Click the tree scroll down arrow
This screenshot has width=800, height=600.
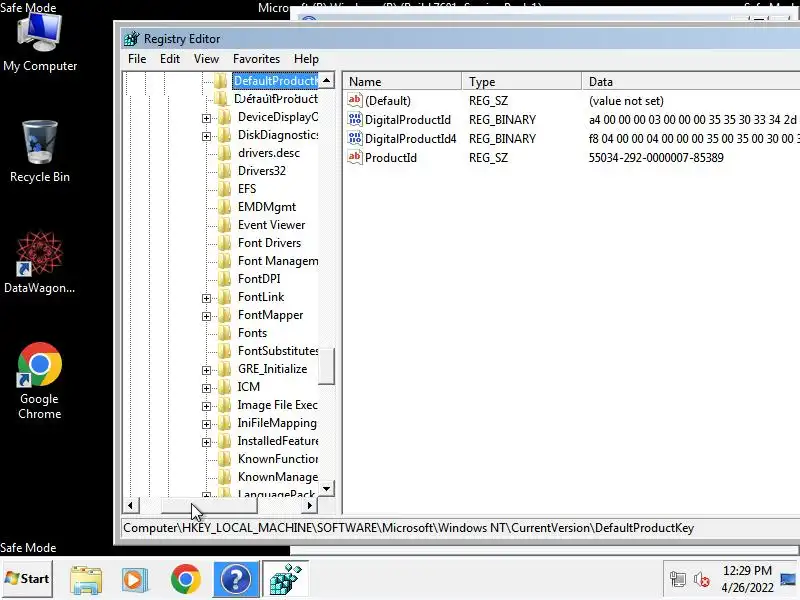(x=327, y=488)
